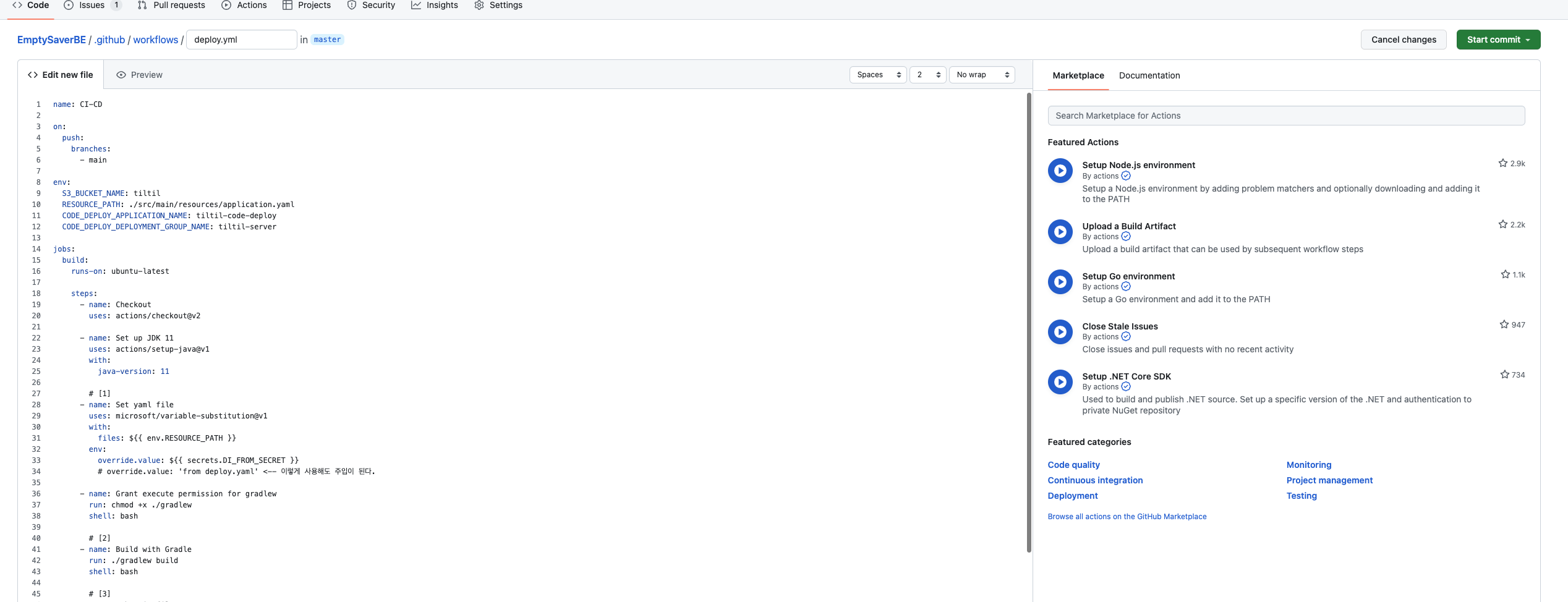1568x602 pixels.
Task: Click verified badge under Setup .NET Core SDK
Action: [1126, 387]
